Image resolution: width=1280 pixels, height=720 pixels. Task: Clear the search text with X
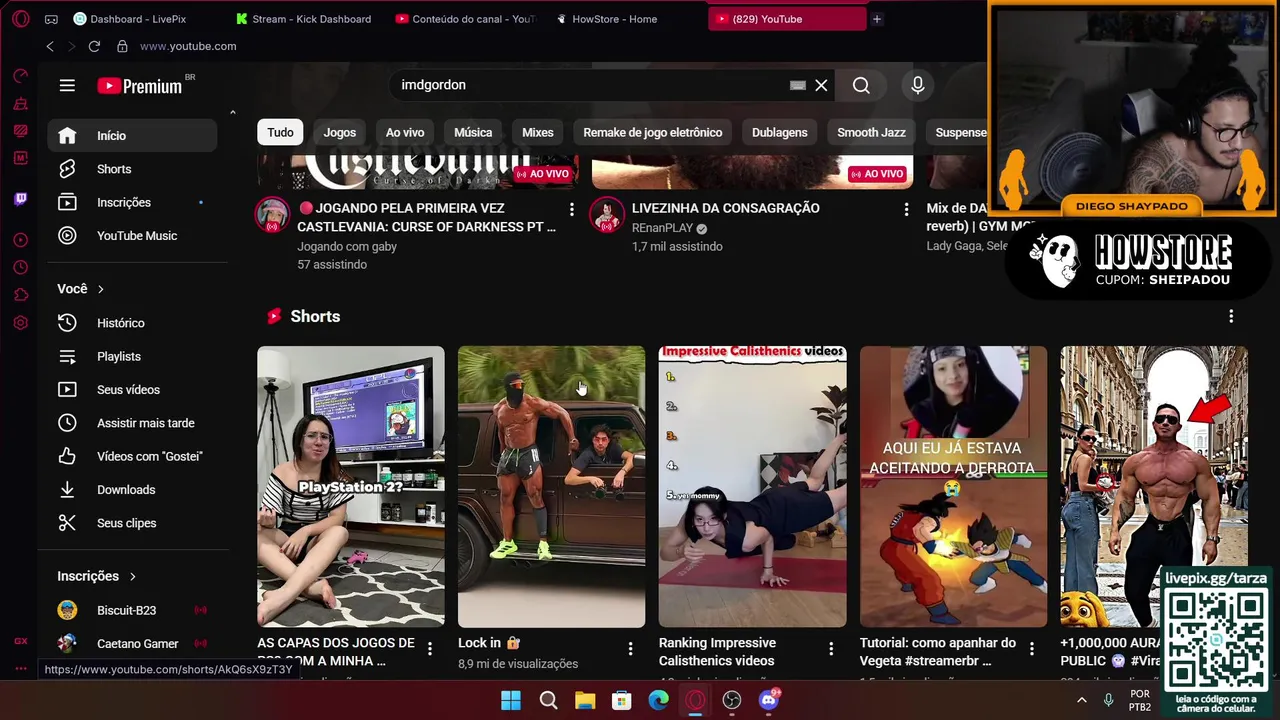(821, 86)
